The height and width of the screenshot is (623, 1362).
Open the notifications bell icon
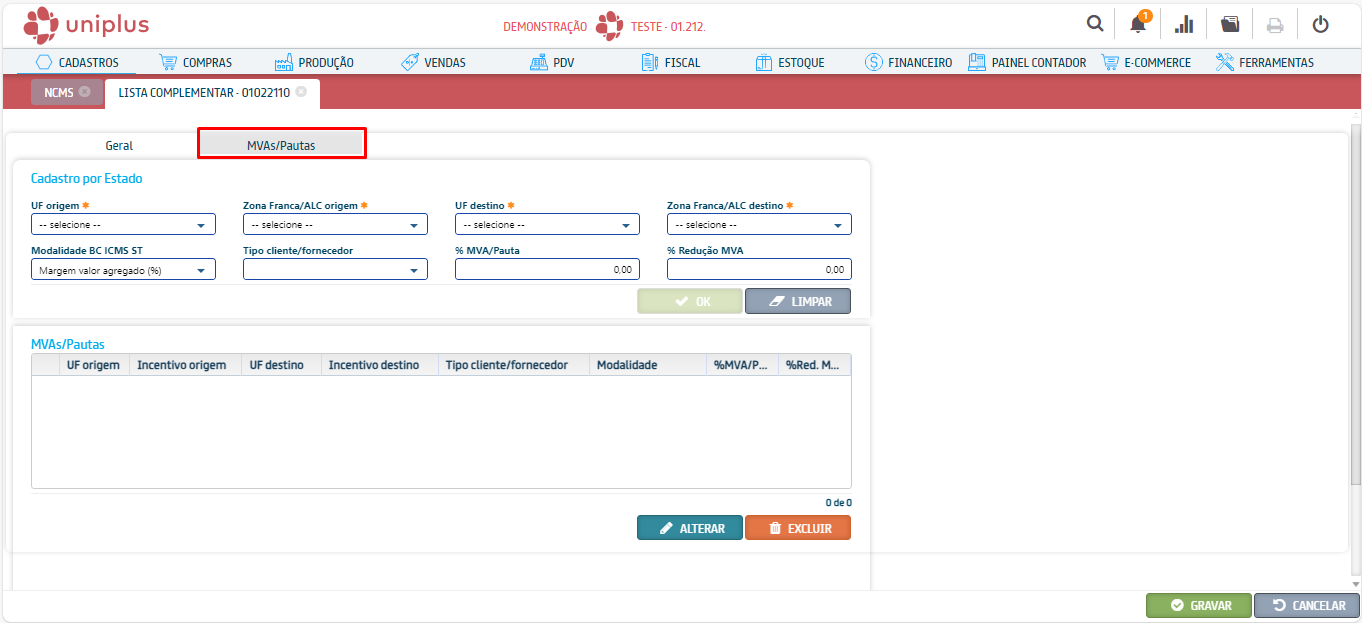[1138, 24]
